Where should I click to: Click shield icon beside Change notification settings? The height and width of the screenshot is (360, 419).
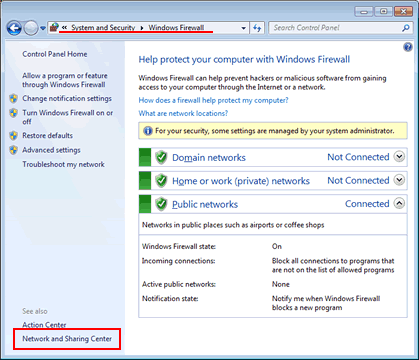(13, 99)
